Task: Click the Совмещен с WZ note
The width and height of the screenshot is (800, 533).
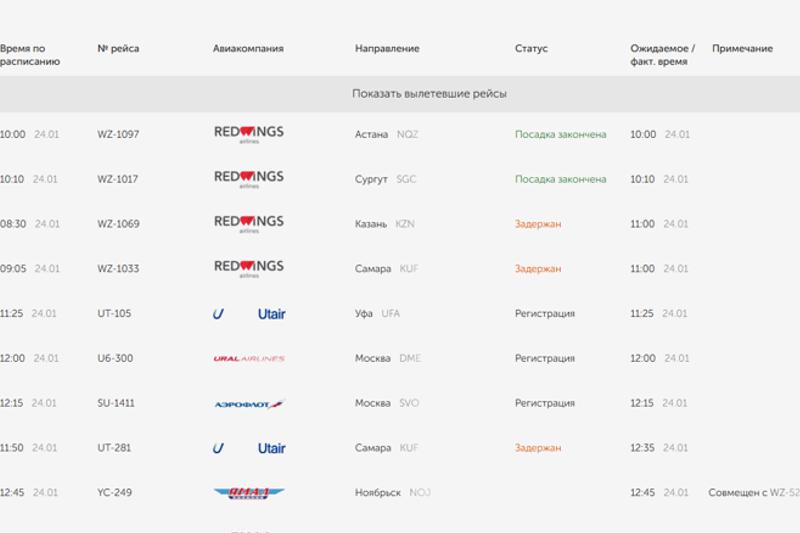Action: [753, 493]
